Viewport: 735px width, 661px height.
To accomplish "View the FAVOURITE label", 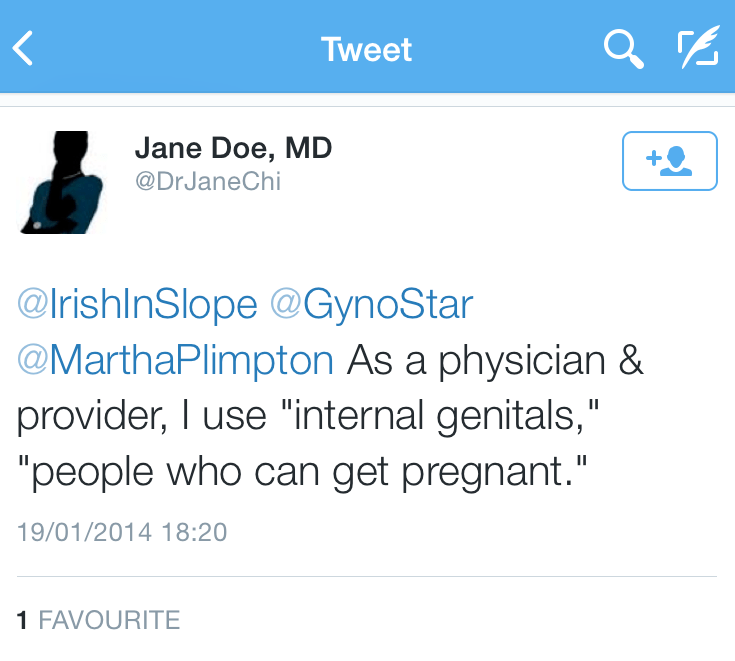I will pyautogui.click(x=109, y=620).
